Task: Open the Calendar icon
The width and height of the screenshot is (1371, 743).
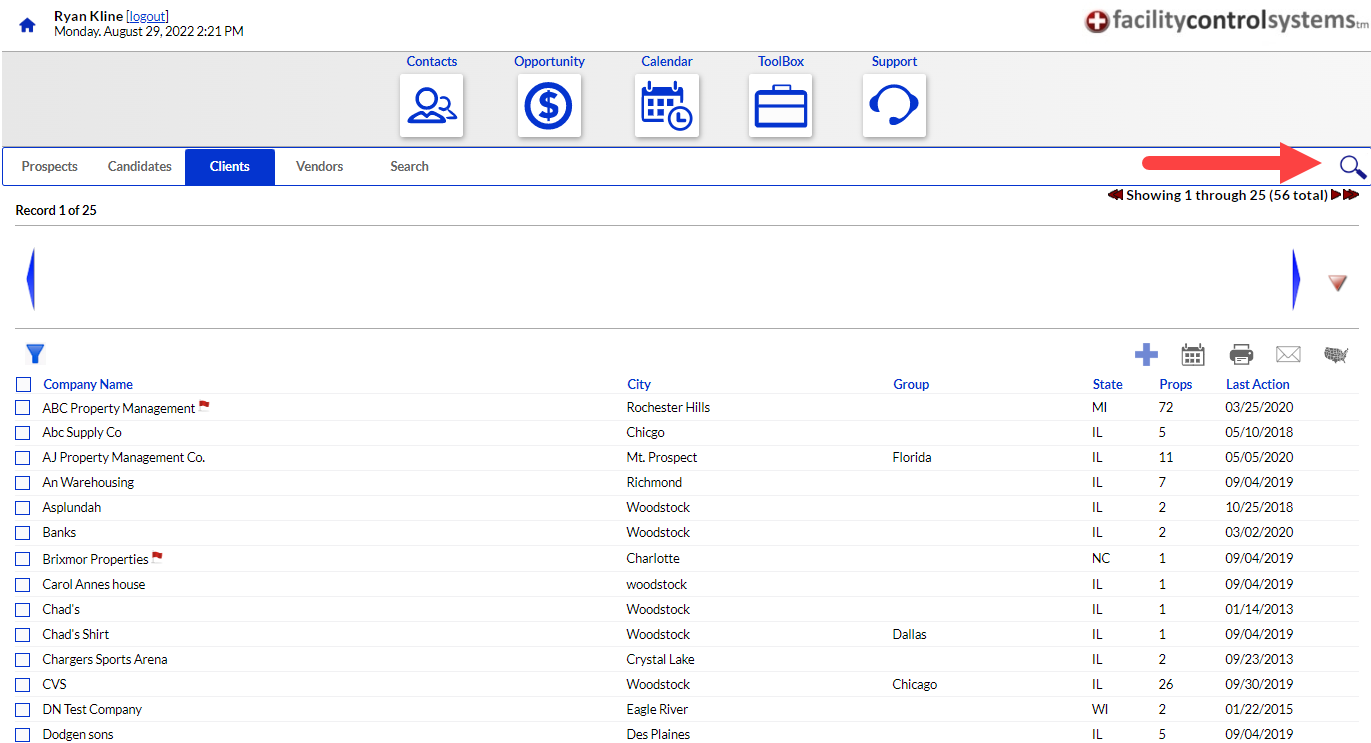Action: 667,105
